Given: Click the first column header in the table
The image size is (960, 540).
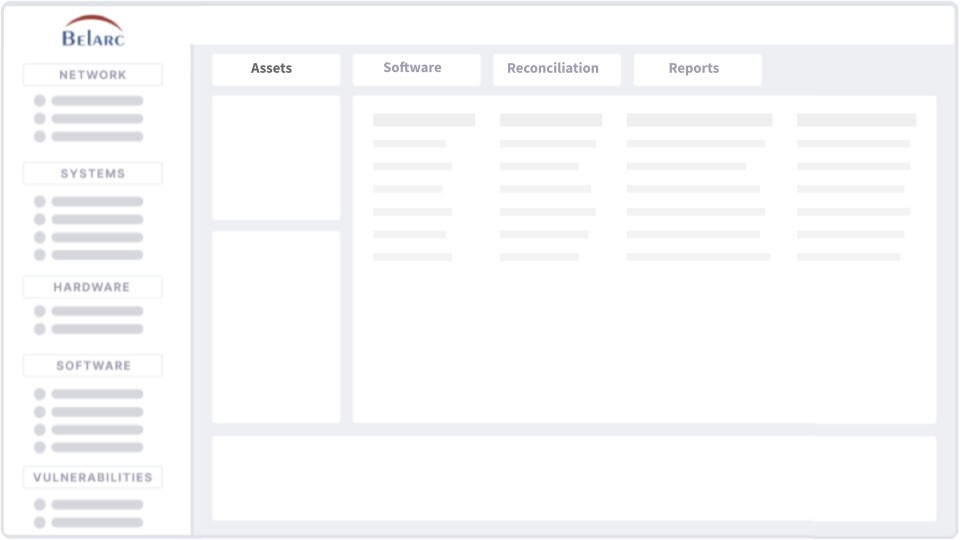Looking at the screenshot, I should (x=424, y=120).
